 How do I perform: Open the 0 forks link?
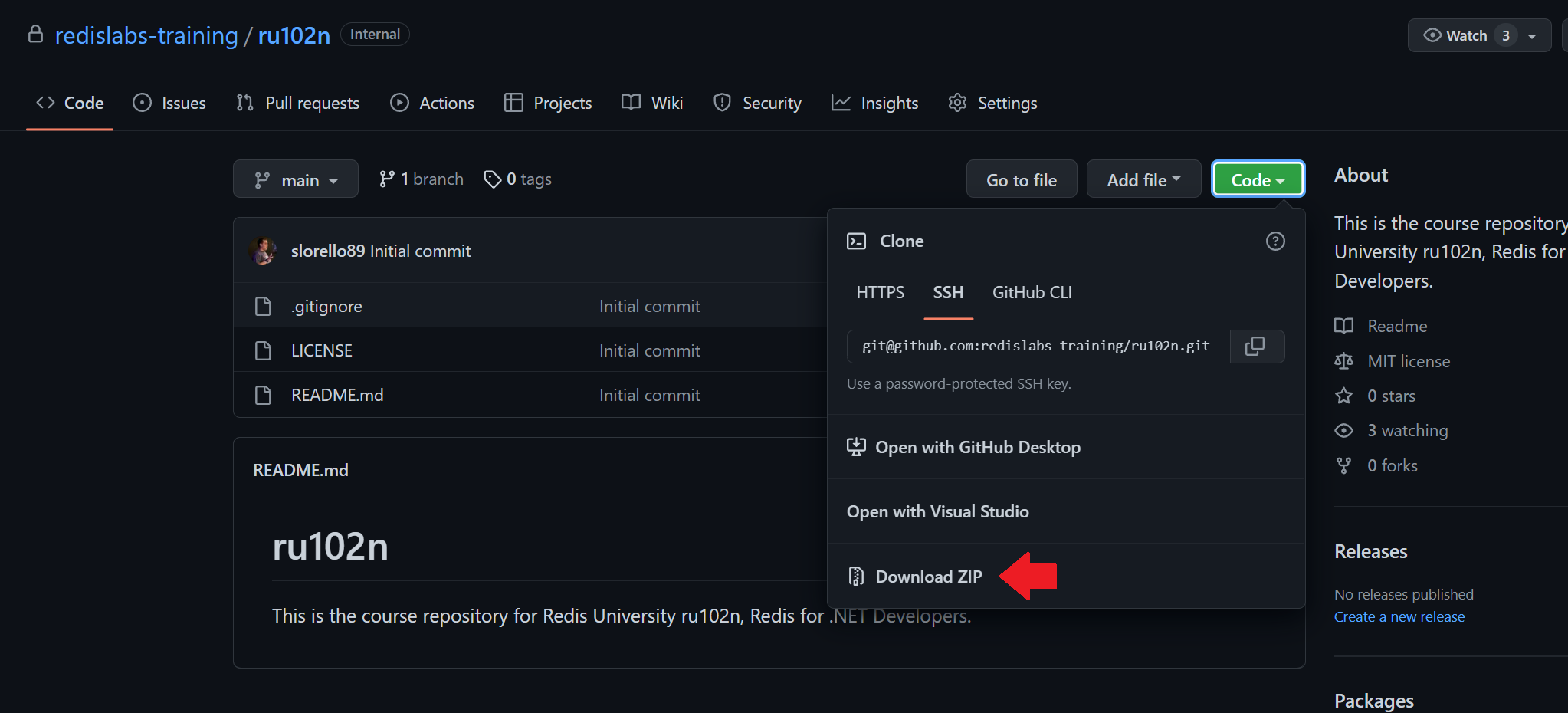click(1393, 465)
